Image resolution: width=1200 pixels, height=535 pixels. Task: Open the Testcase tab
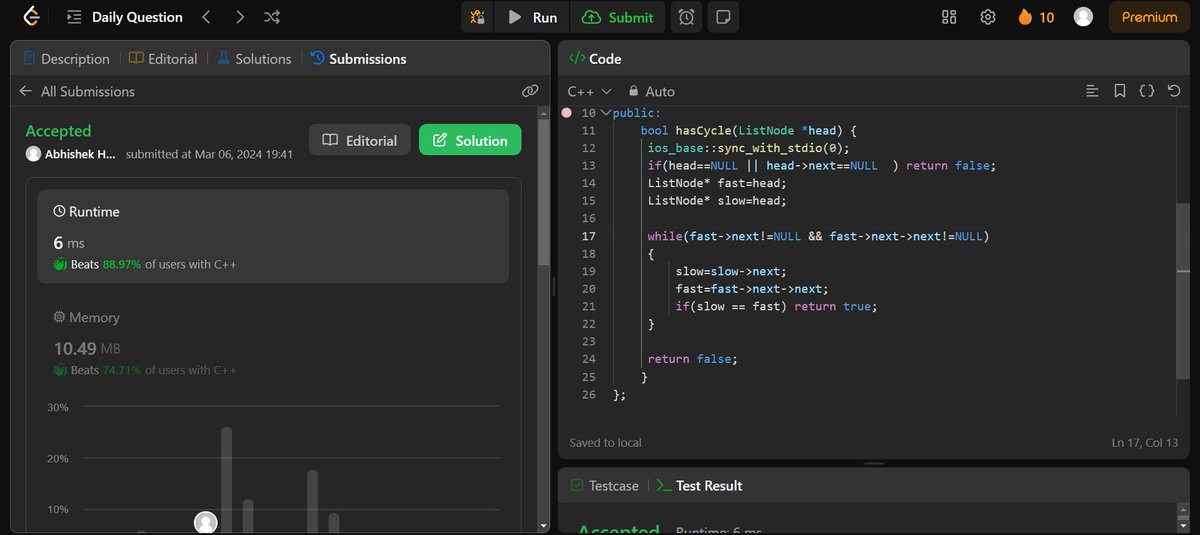click(x=604, y=485)
